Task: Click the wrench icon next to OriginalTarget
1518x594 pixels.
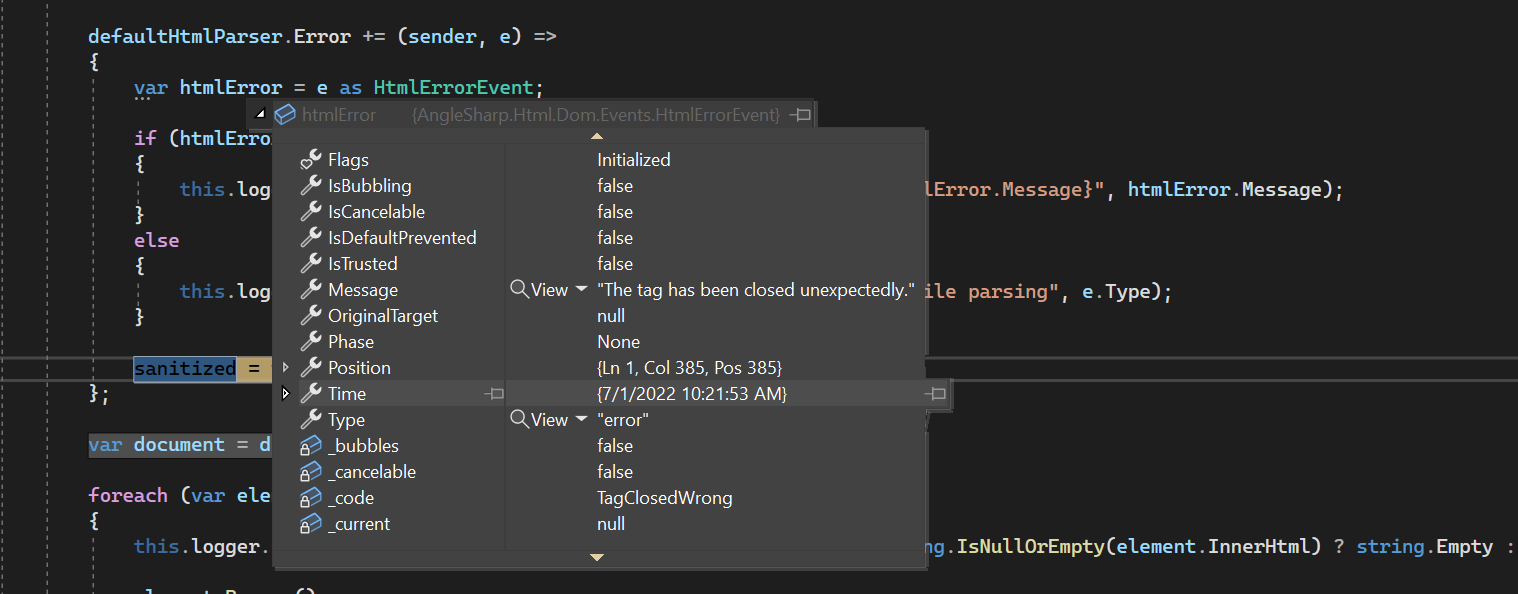Action: click(x=312, y=315)
